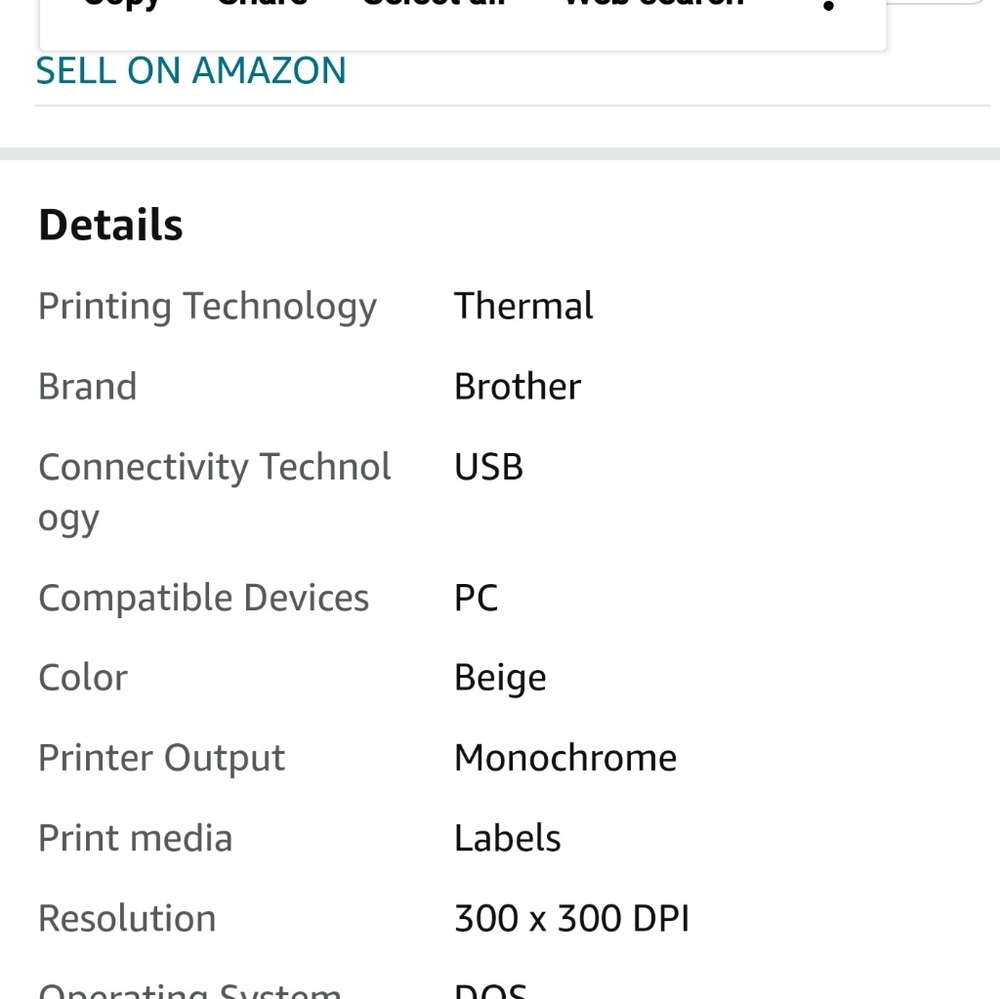Tap the Monochrome printer output value

(565, 758)
